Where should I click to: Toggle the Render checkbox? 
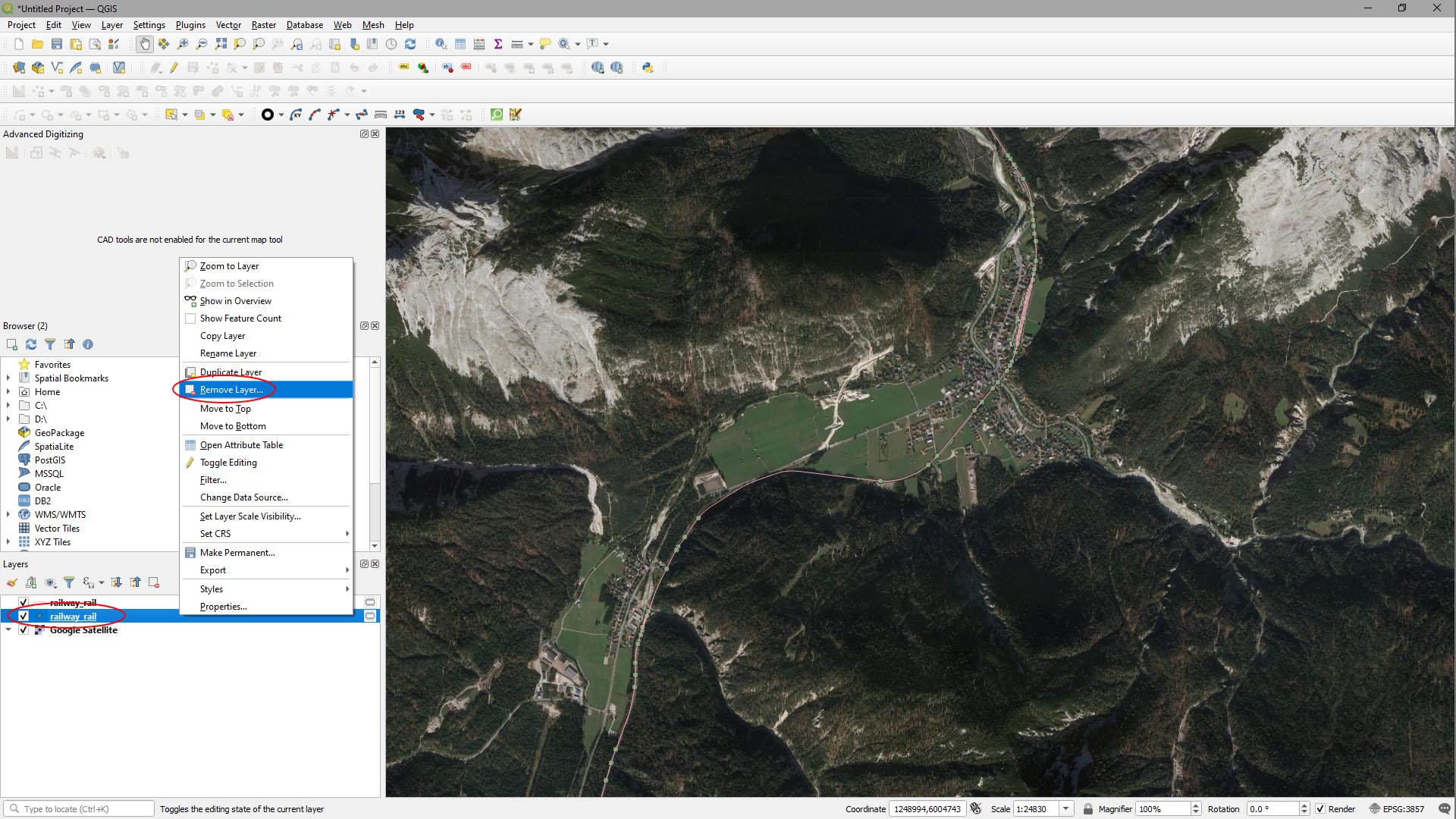[1320, 809]
